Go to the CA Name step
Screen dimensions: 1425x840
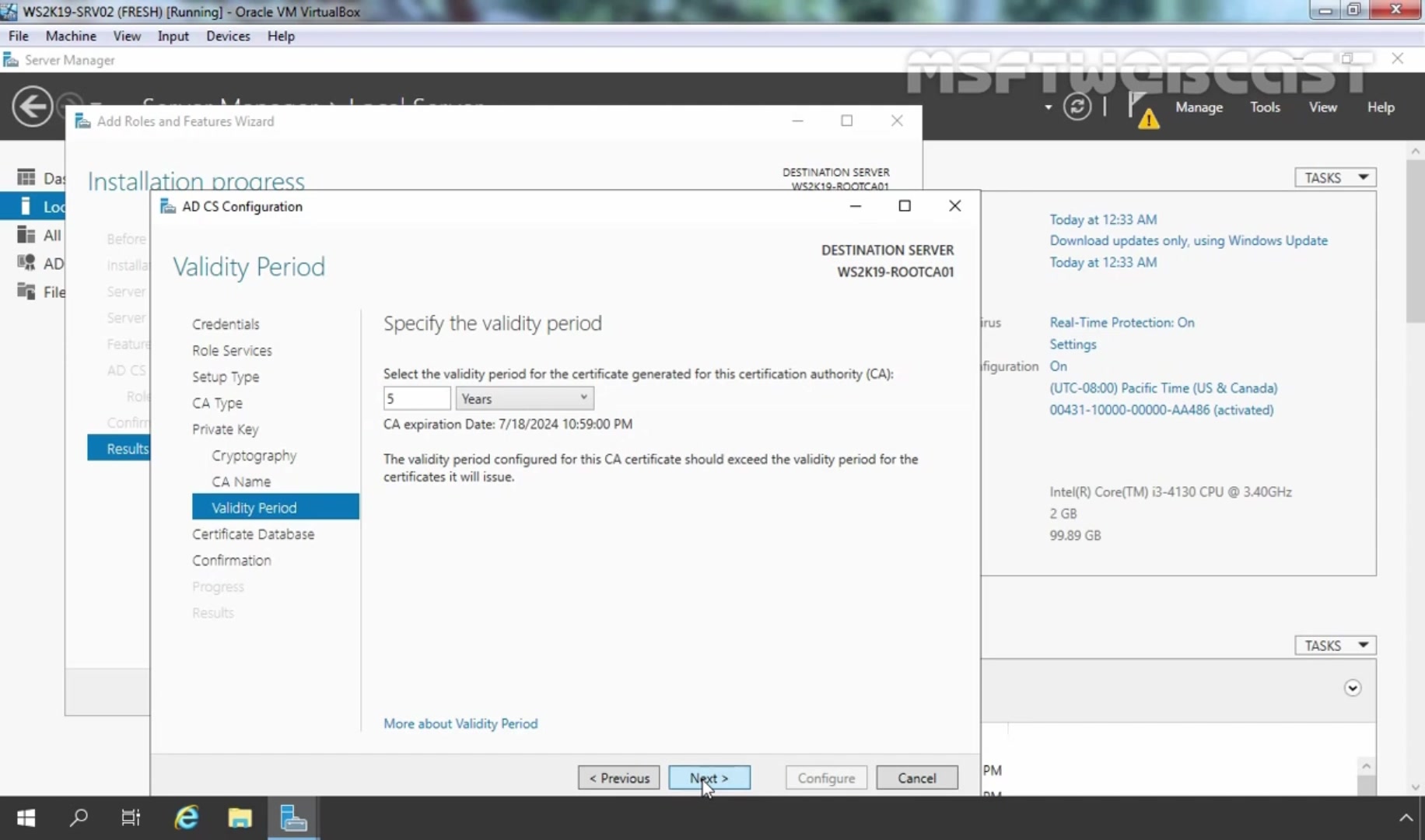241,481
